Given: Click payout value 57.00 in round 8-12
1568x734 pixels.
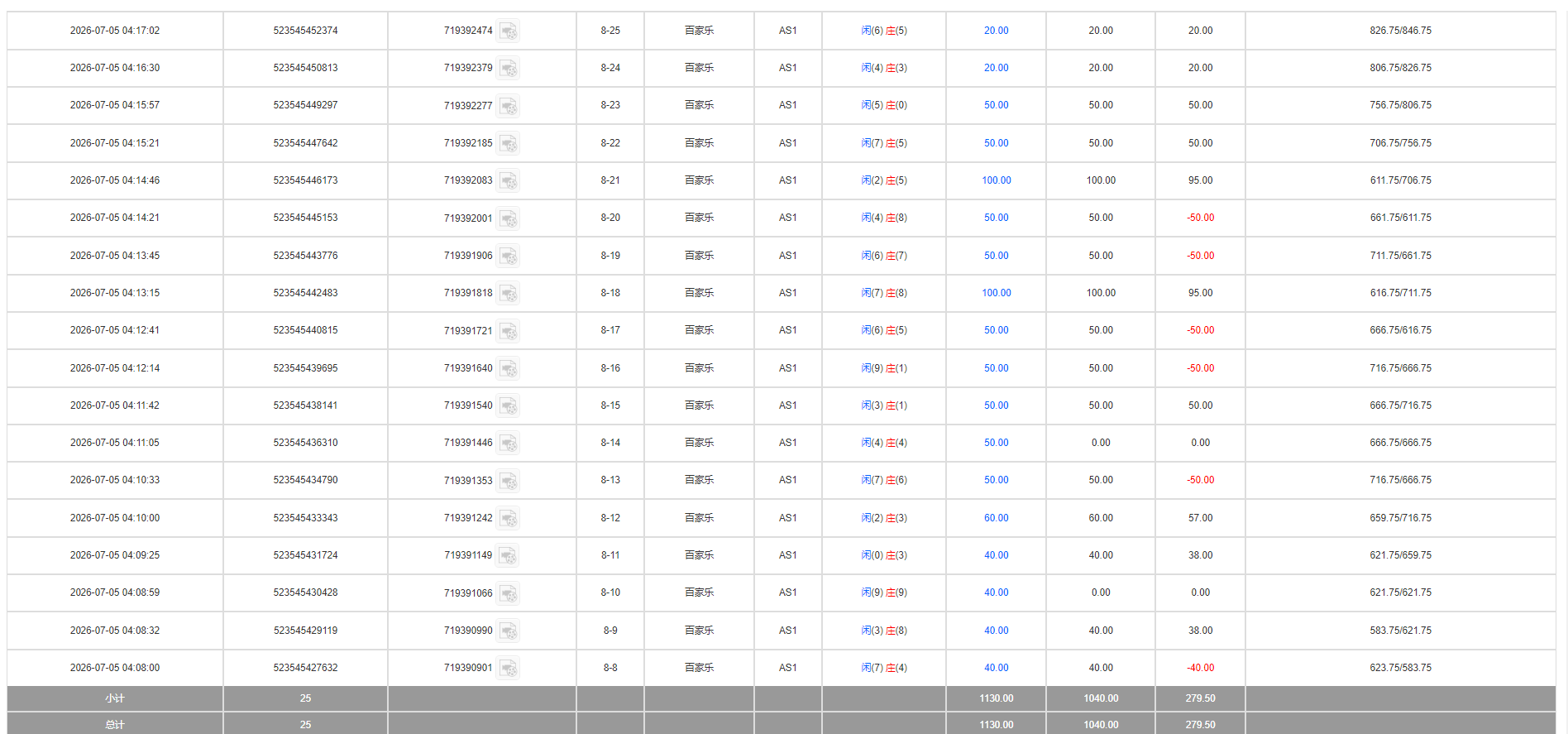Looking at the screenshot, I should [1200, 518].
